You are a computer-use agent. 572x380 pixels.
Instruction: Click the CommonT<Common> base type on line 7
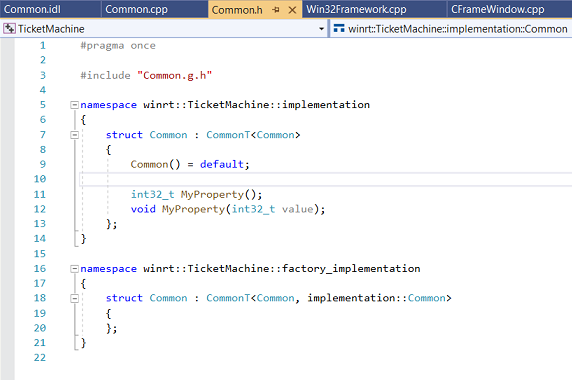tap(253, 135)
